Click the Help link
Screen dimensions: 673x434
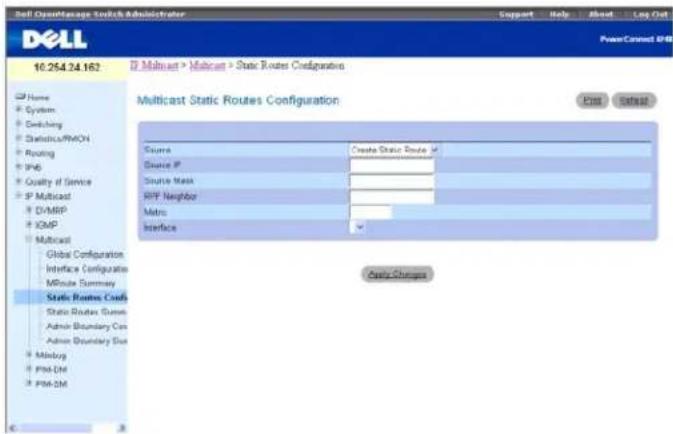pos(559,14)
